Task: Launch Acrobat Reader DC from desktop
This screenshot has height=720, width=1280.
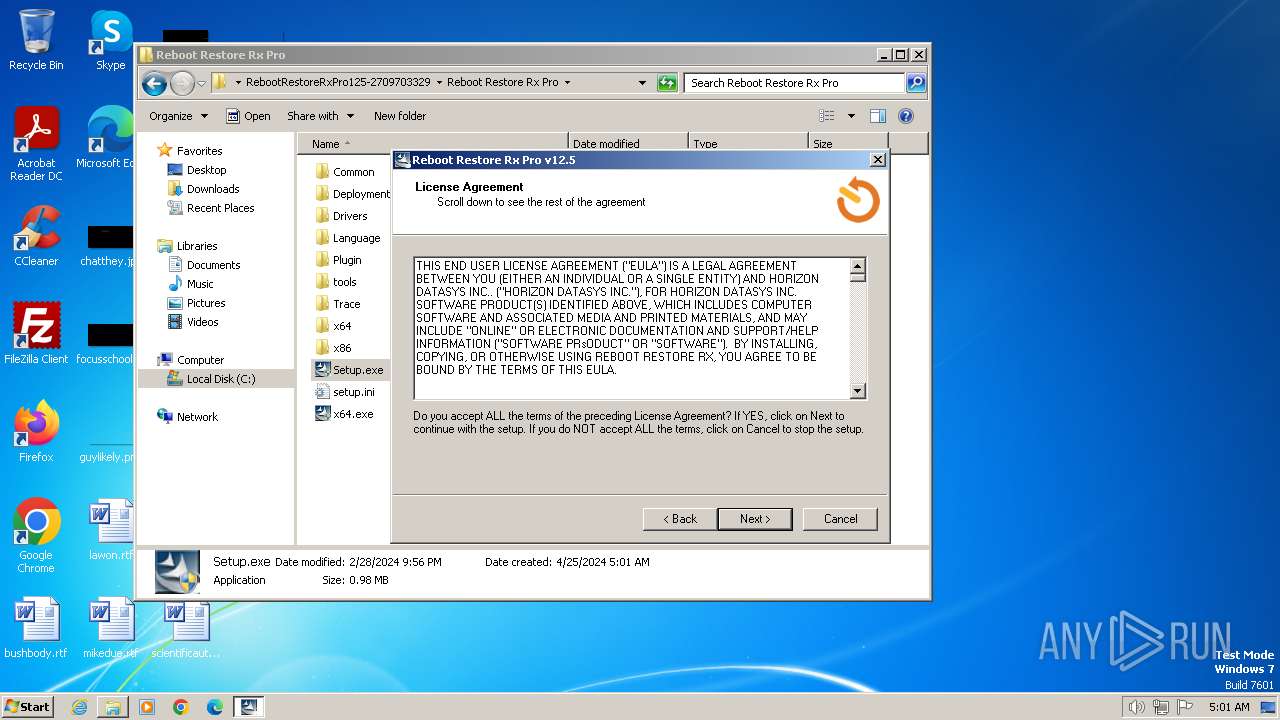Action: (x=36, y=144)
